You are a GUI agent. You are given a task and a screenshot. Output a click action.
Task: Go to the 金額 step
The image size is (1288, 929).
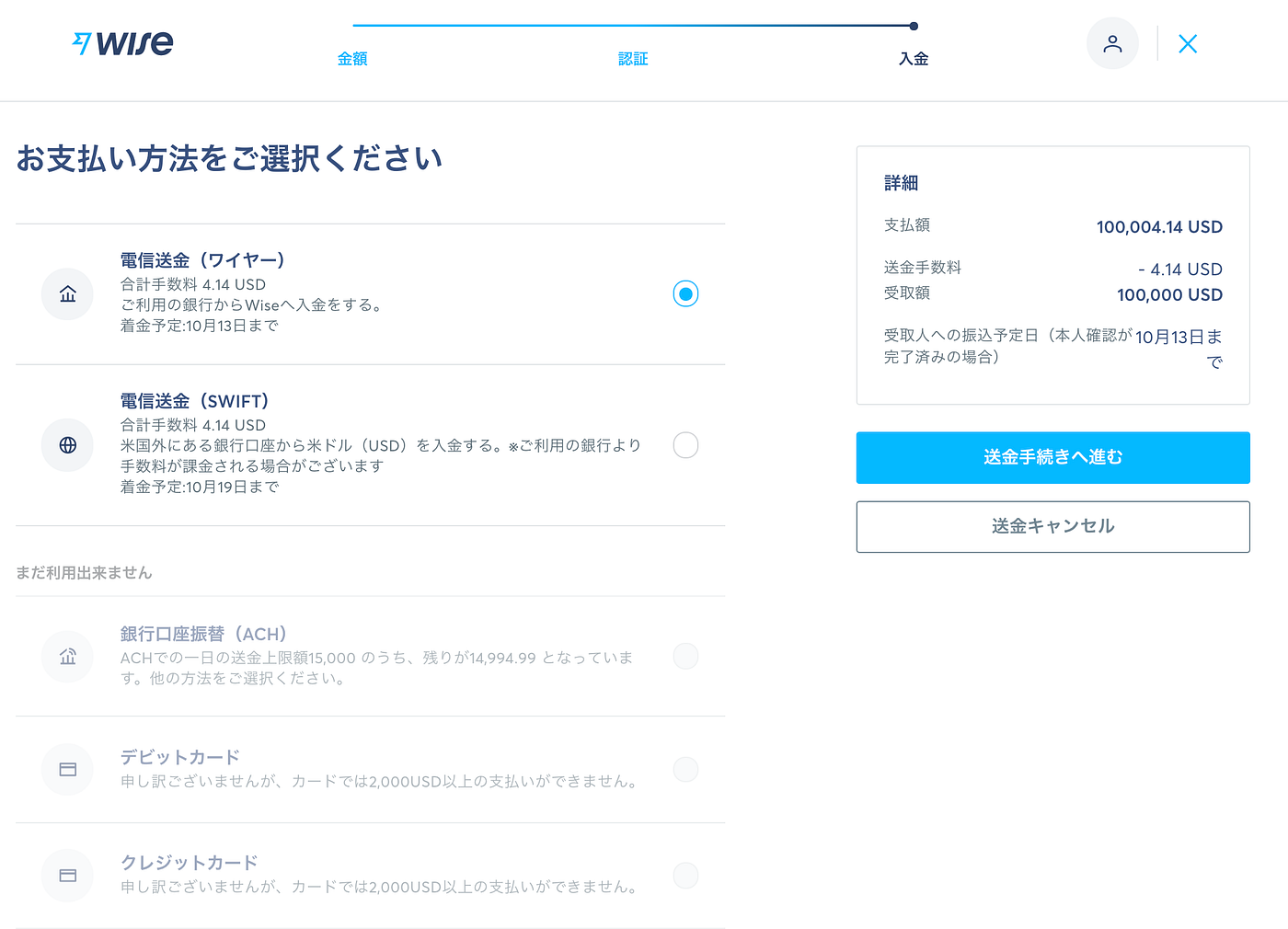tap(352, 59)
